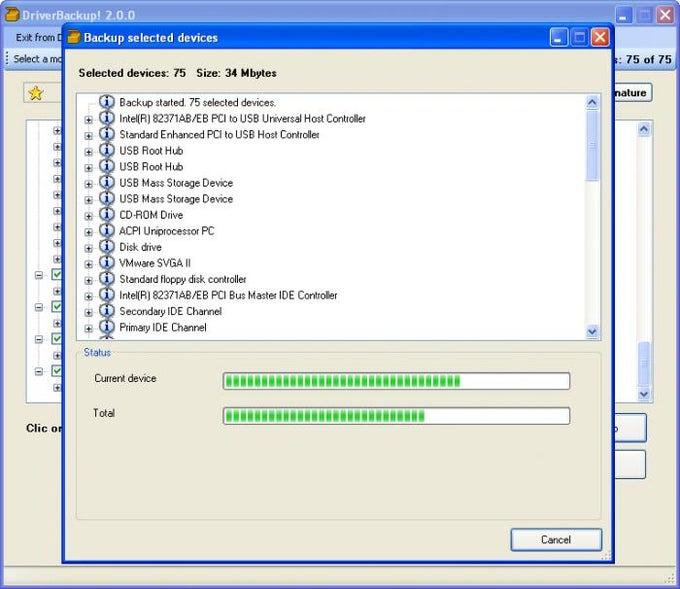Select the ACPI Uniprocessor PC row text
The width and height of the screenshot is (680, 589).
[x=167, y=231]
